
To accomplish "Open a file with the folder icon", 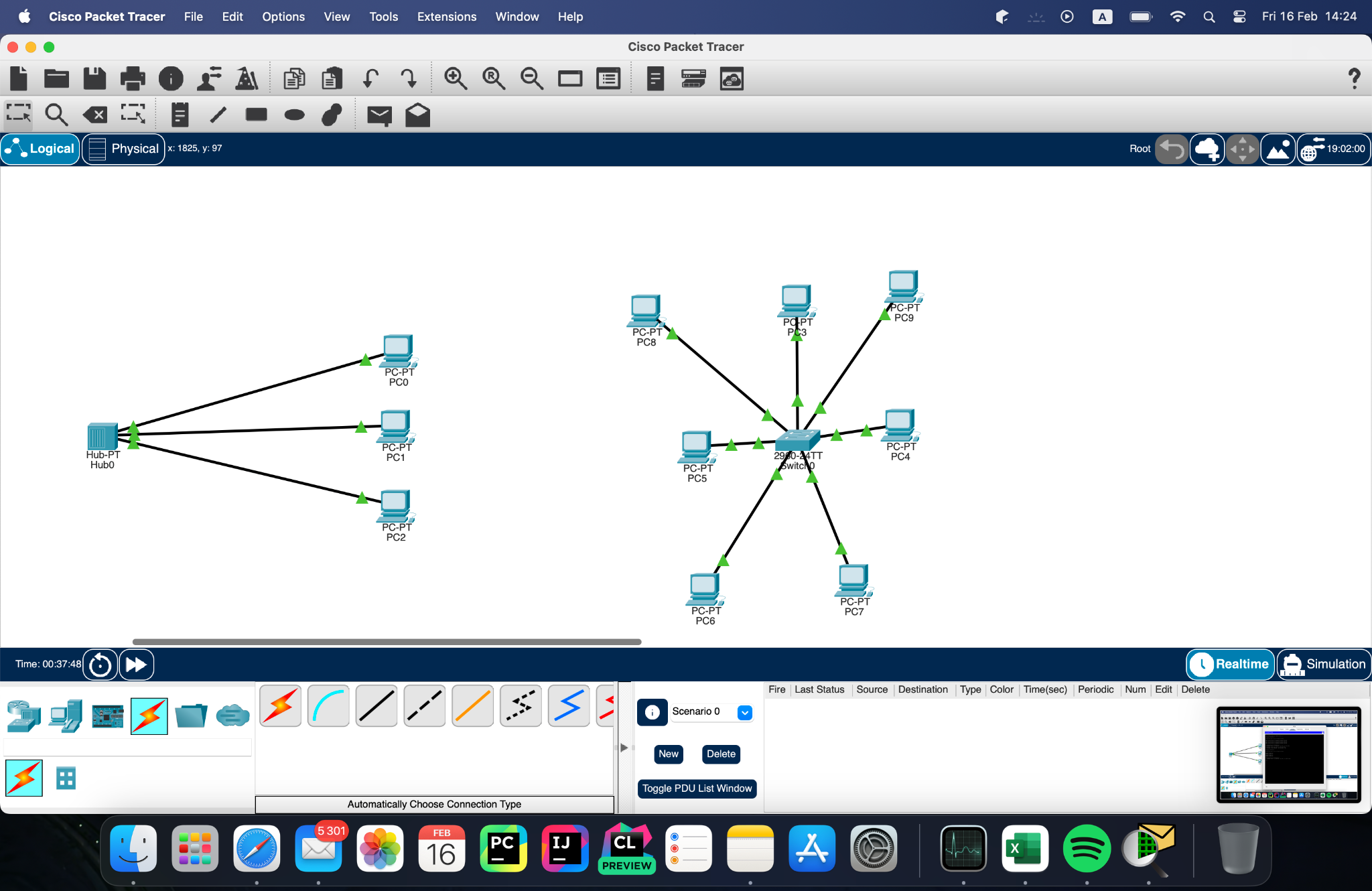I will coord(56,78).
